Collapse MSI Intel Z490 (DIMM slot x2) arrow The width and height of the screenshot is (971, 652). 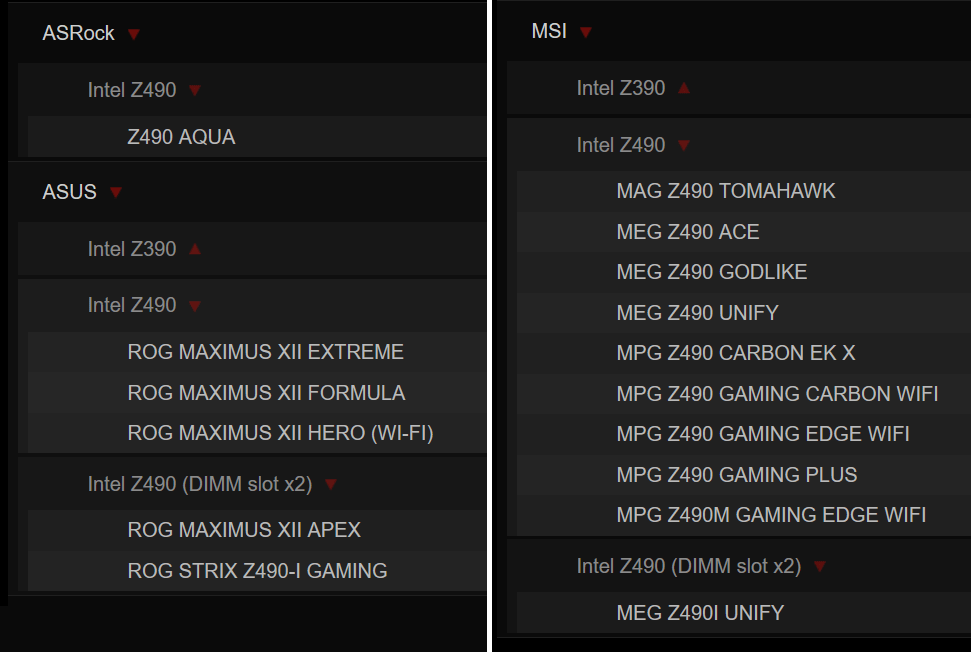coord(820,567)
